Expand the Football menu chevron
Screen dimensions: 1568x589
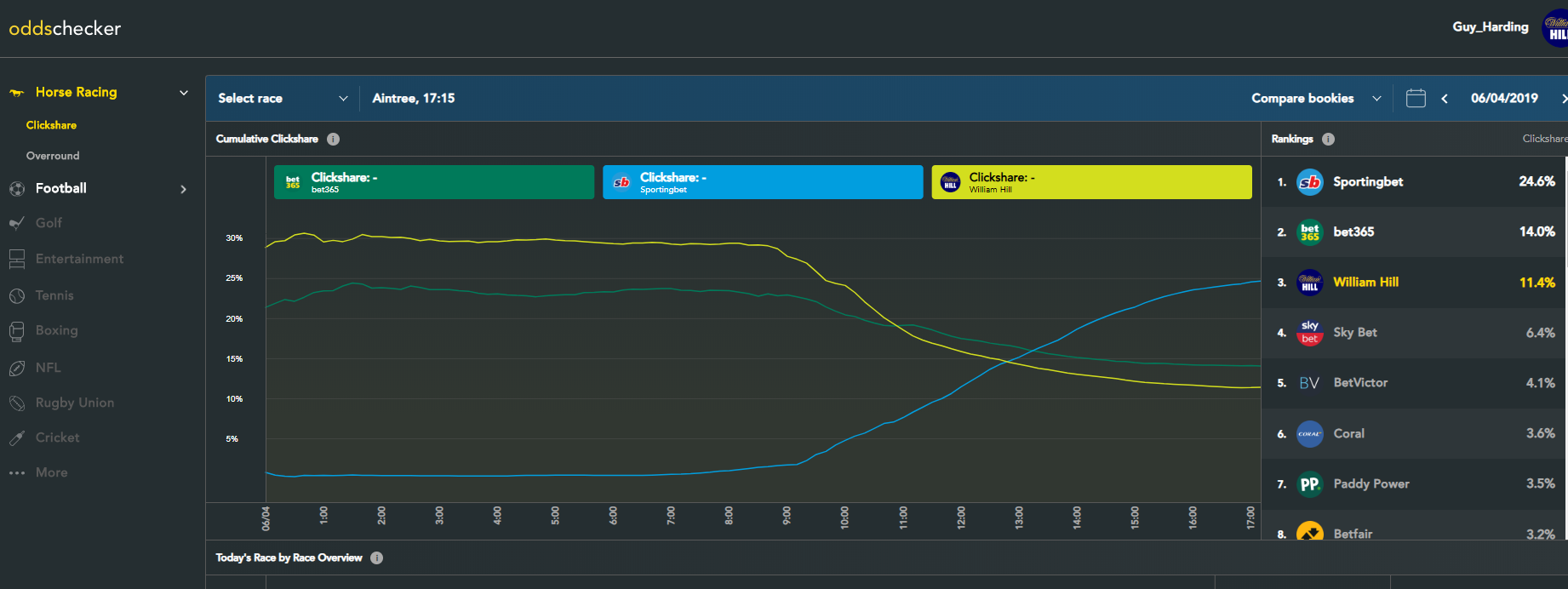tap(184, 189)
